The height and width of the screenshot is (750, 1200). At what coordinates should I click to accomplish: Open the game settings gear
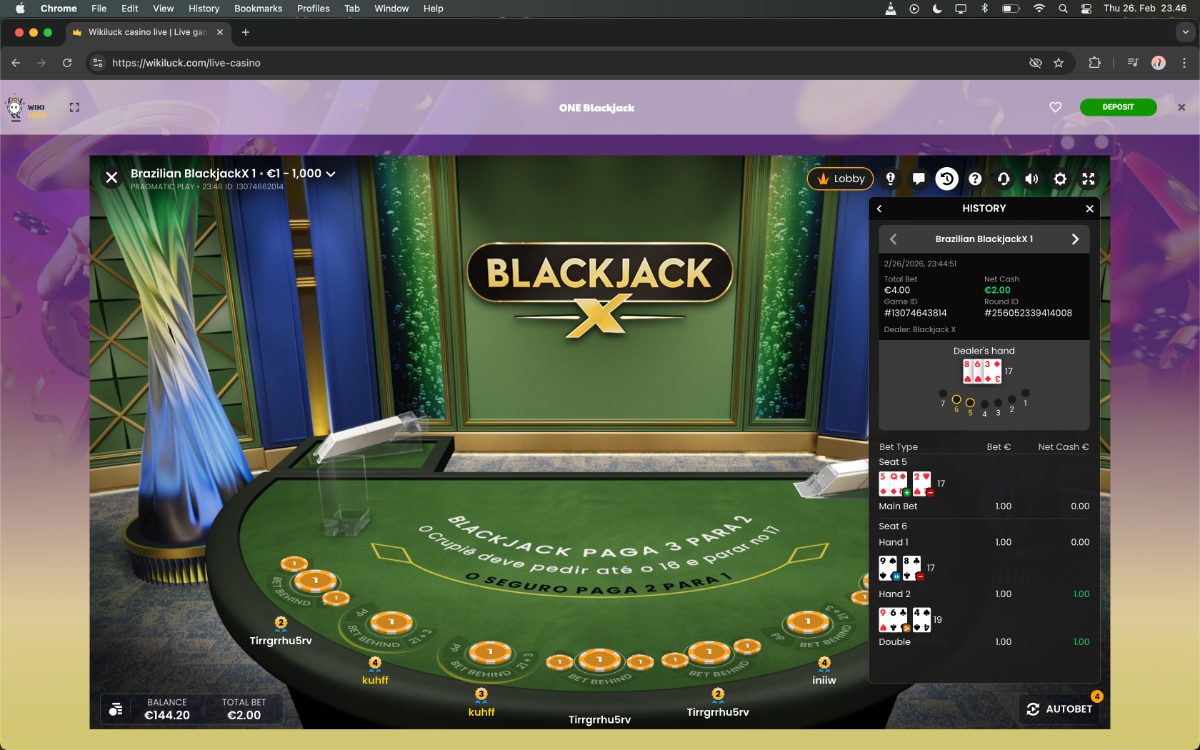(1060, 179)
